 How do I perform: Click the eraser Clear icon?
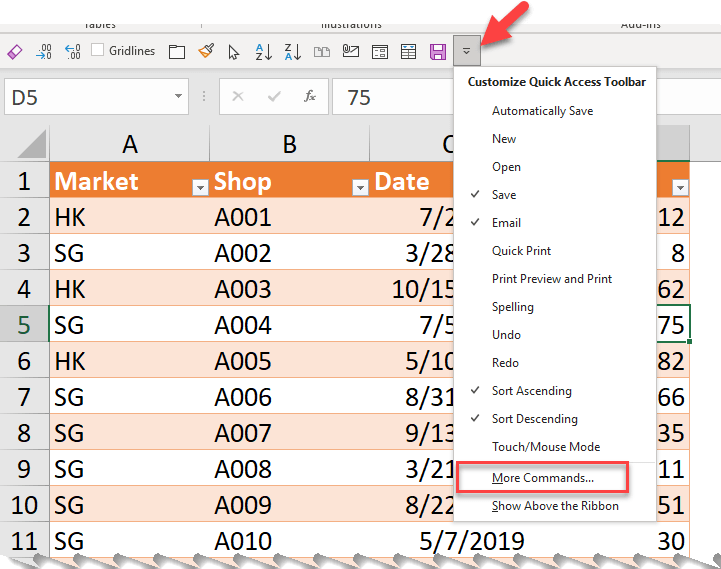tap(14, 51)
